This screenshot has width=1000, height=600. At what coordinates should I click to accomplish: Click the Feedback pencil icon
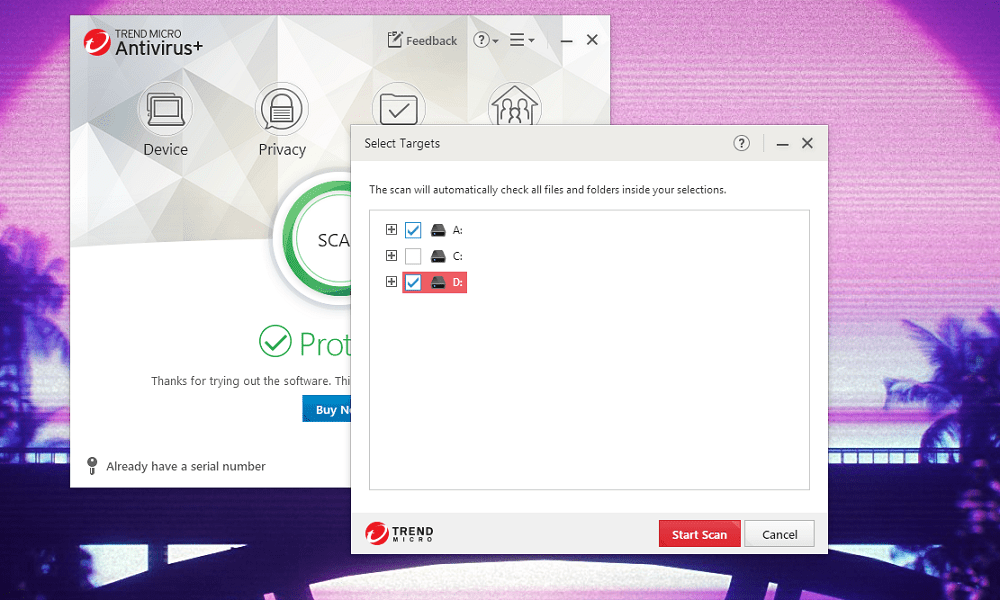point(395,40)
